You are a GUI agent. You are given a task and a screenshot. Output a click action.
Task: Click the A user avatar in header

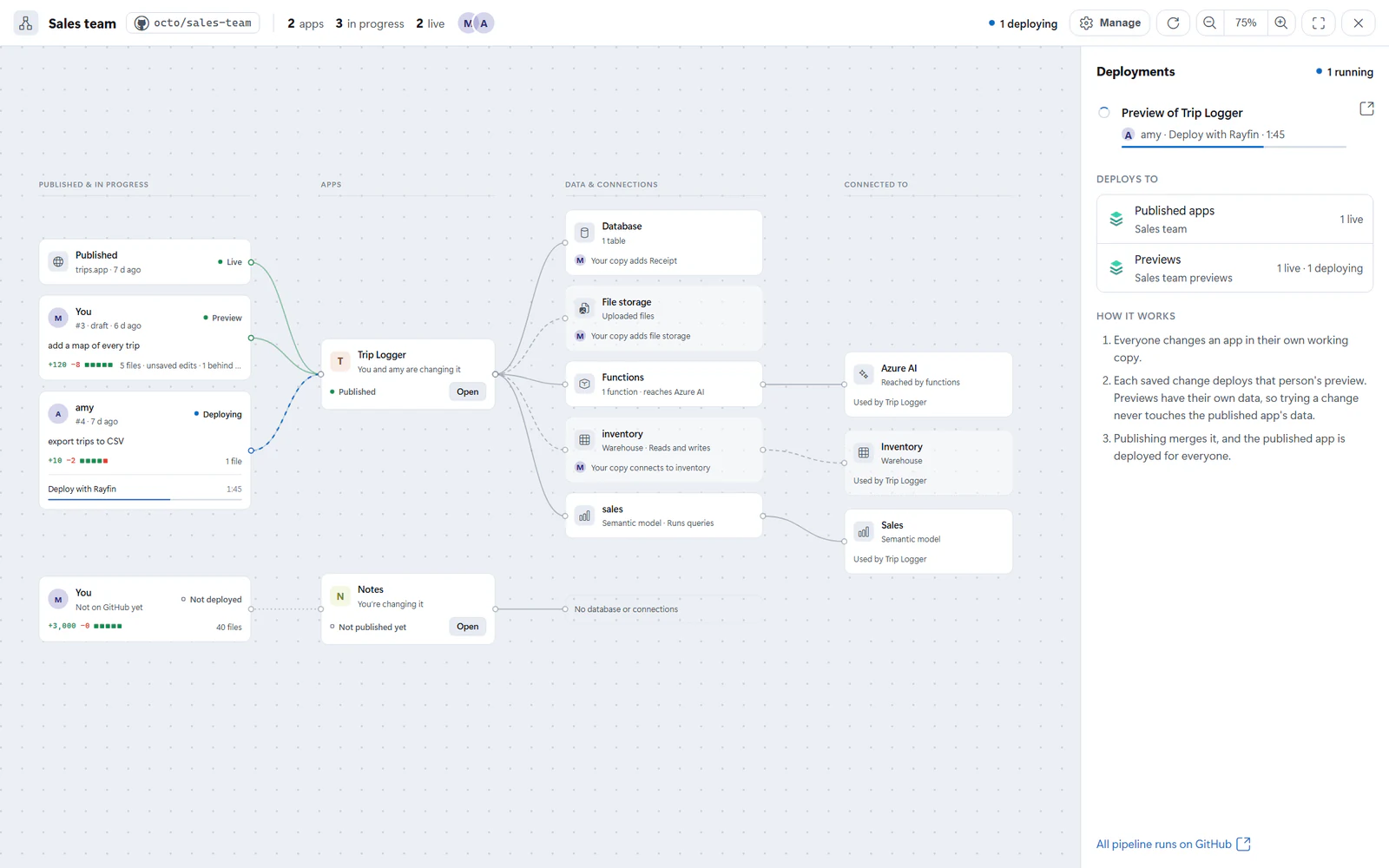tap(484, 23)
